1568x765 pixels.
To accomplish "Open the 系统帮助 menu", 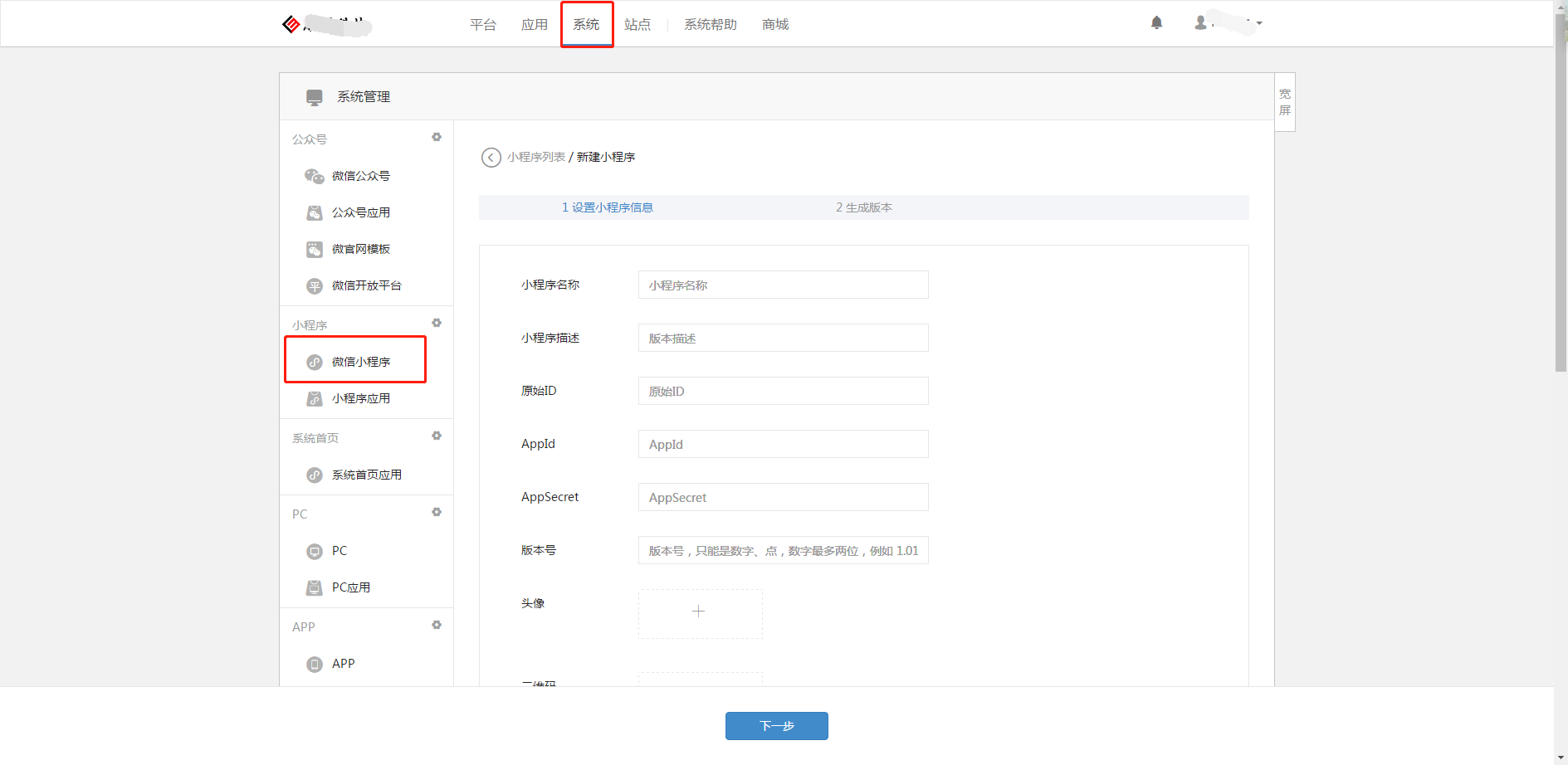I will pyautogui.click(x=711, y=24).
